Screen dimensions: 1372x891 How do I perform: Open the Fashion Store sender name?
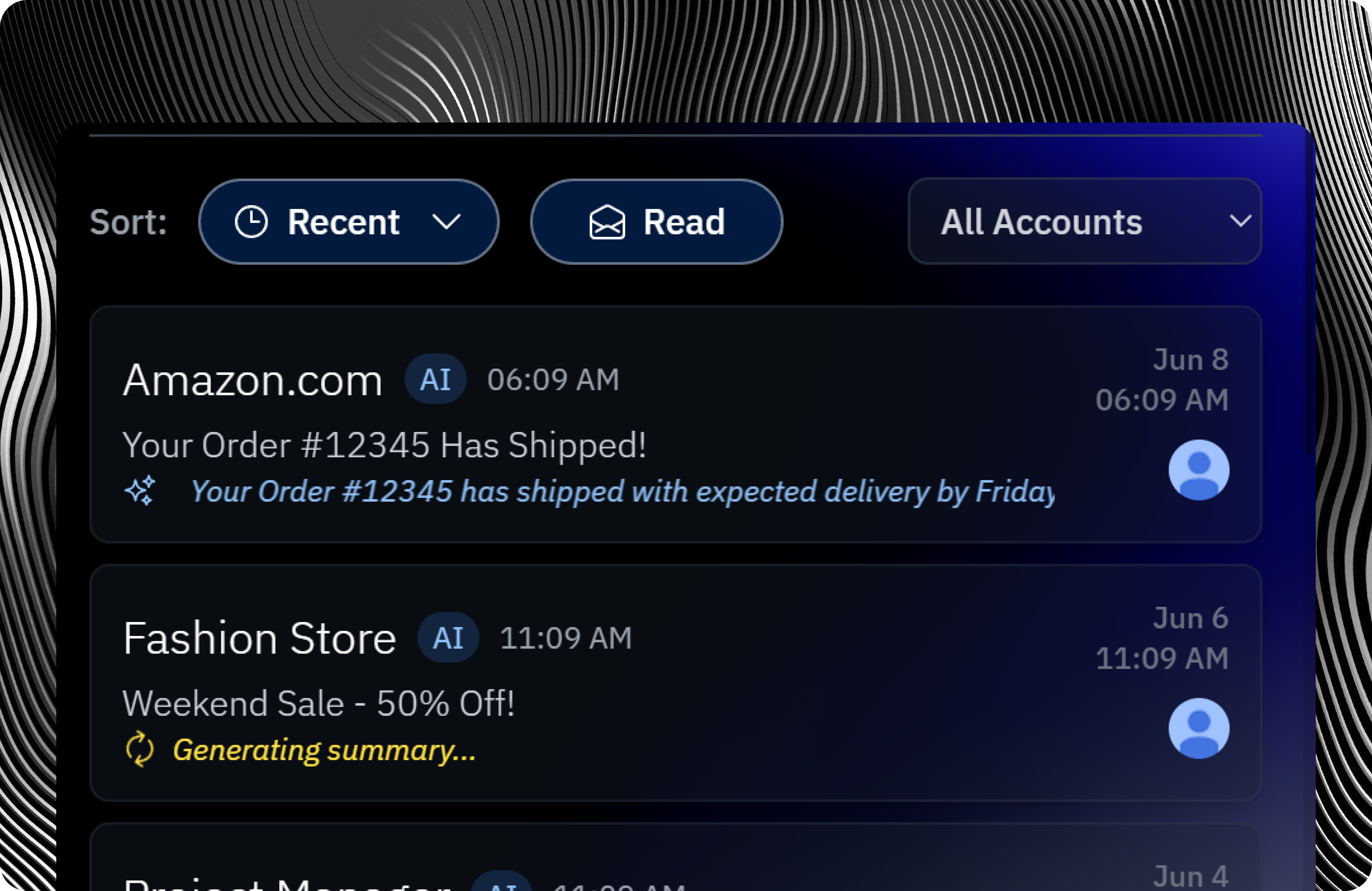click(x=260, y=639)
